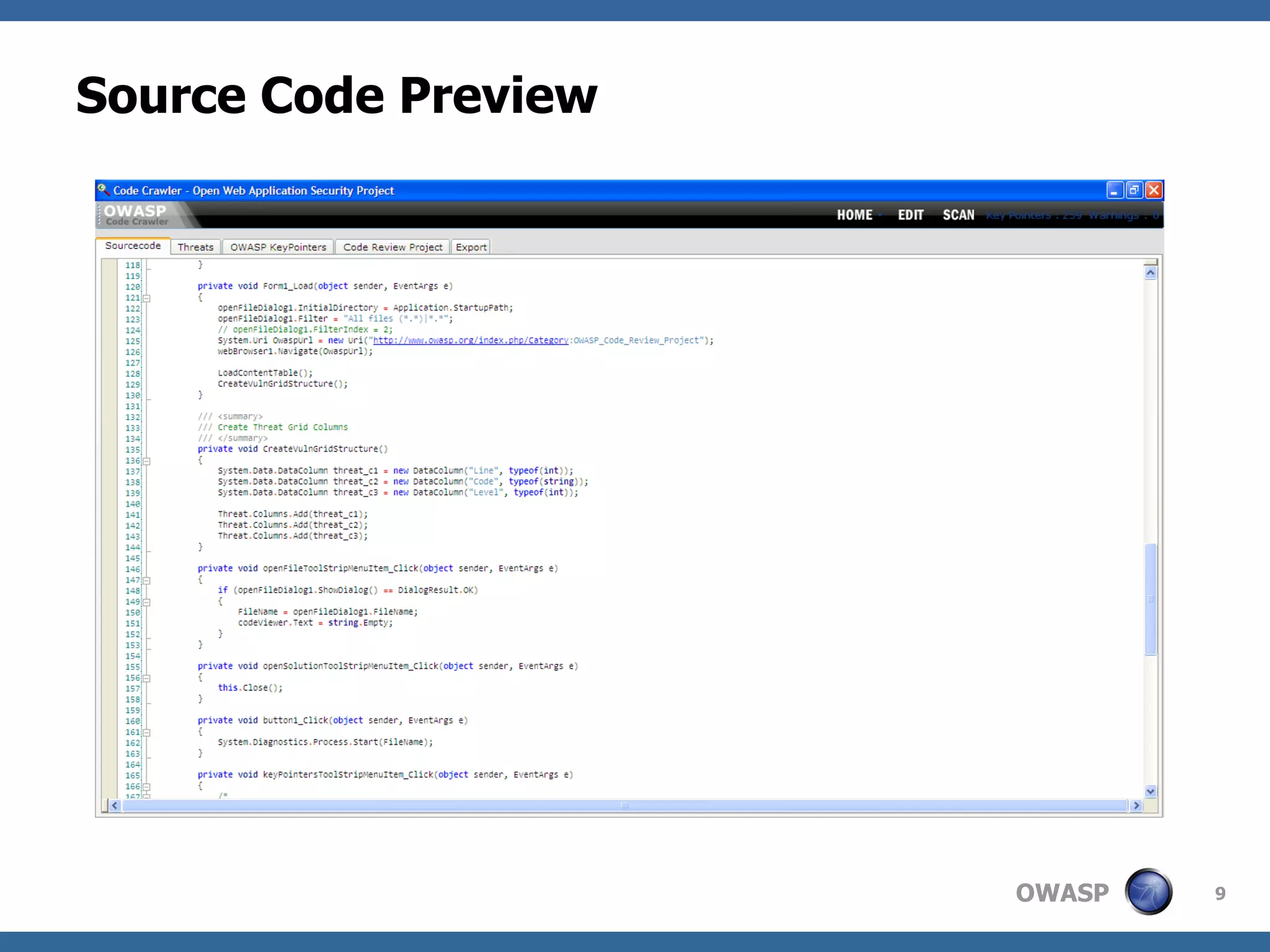The image size is (1270, 952).
Task: Click the vertical scrollbar down arrow
Action: 1150,791
